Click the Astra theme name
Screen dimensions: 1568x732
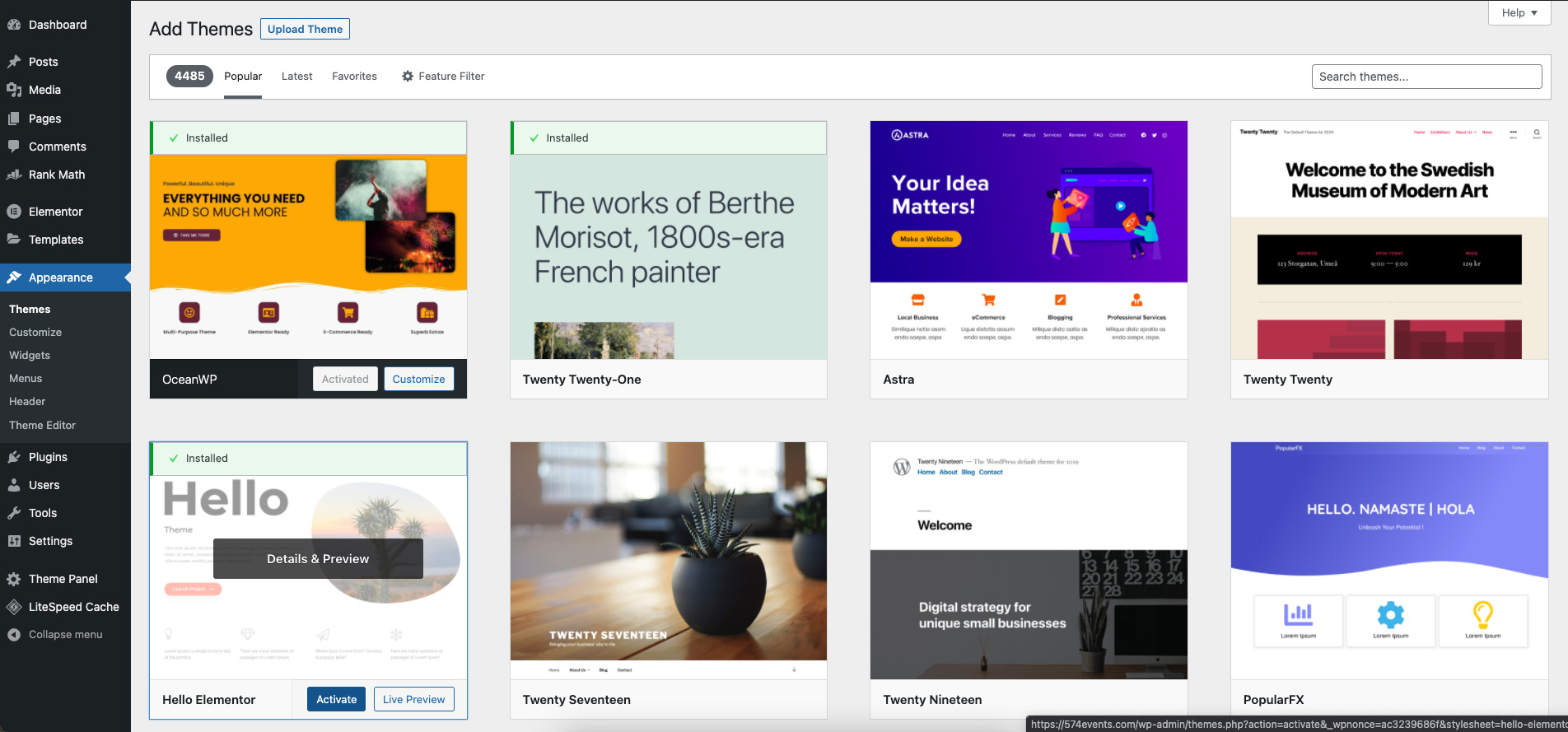(x=898, y=380)
